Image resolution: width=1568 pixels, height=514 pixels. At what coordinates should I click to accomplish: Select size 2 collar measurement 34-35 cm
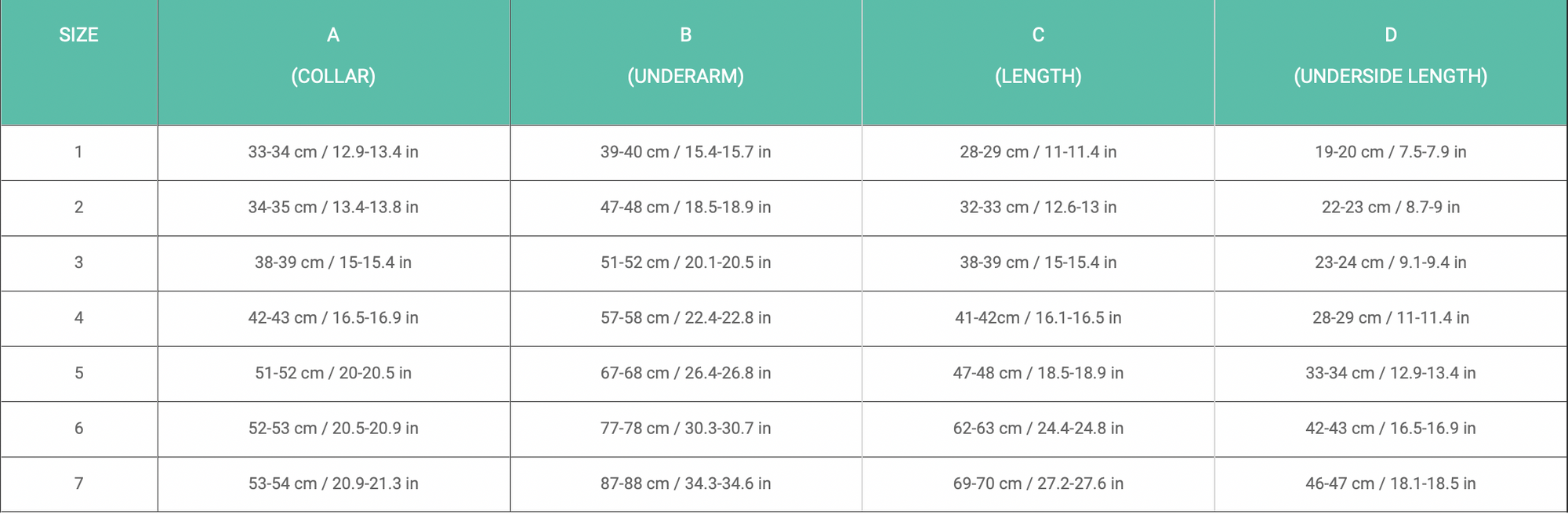(x=333, y=208)
